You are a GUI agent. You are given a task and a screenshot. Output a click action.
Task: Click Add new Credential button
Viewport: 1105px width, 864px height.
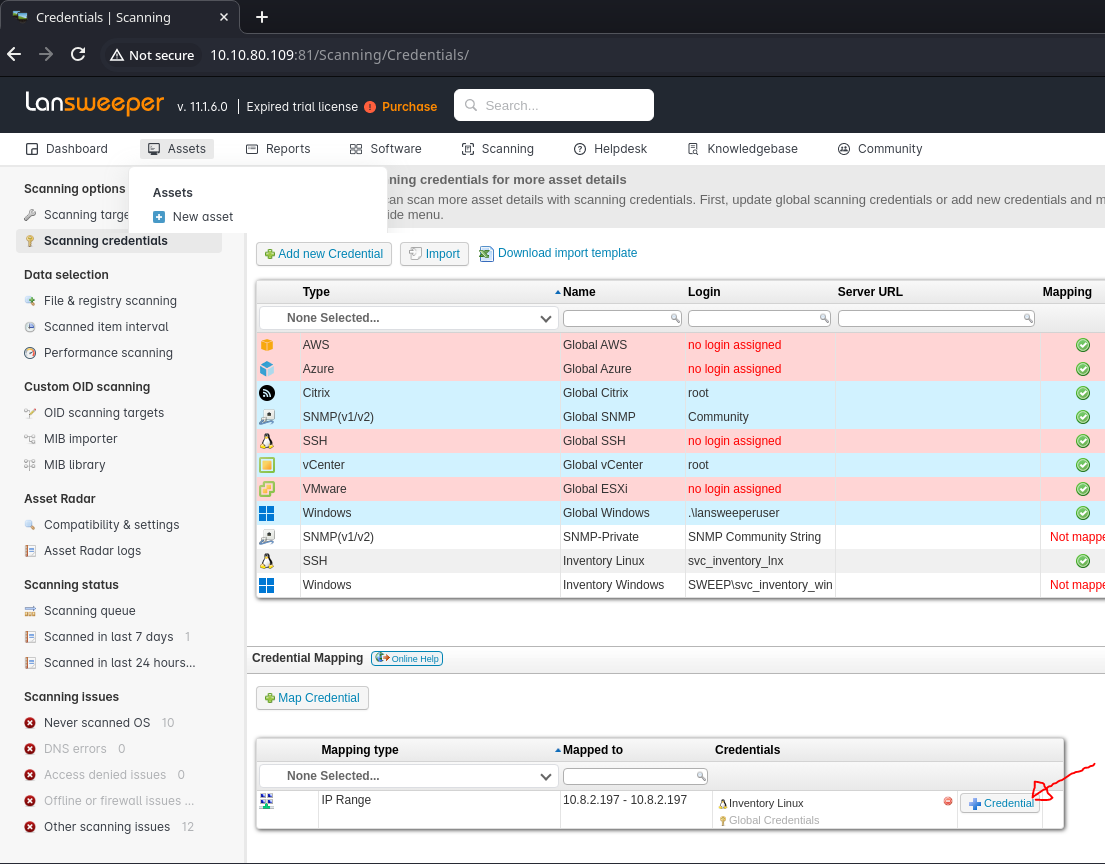coord(324,254)
